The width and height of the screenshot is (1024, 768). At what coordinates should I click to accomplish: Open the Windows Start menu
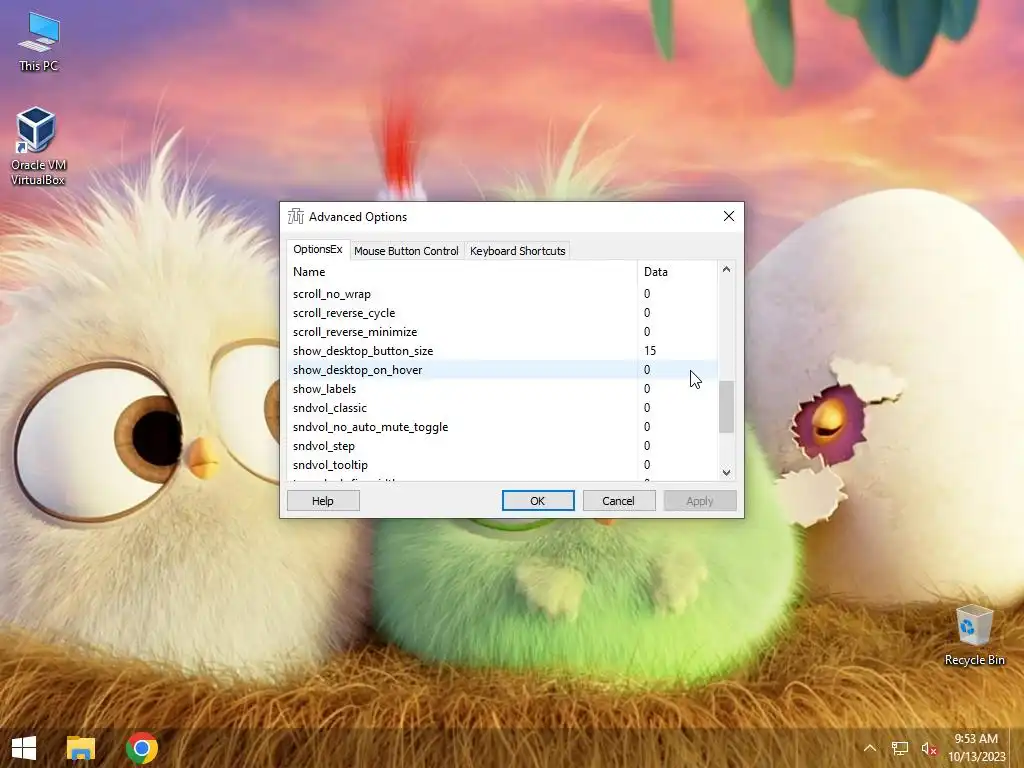click(x=24, y=748)
